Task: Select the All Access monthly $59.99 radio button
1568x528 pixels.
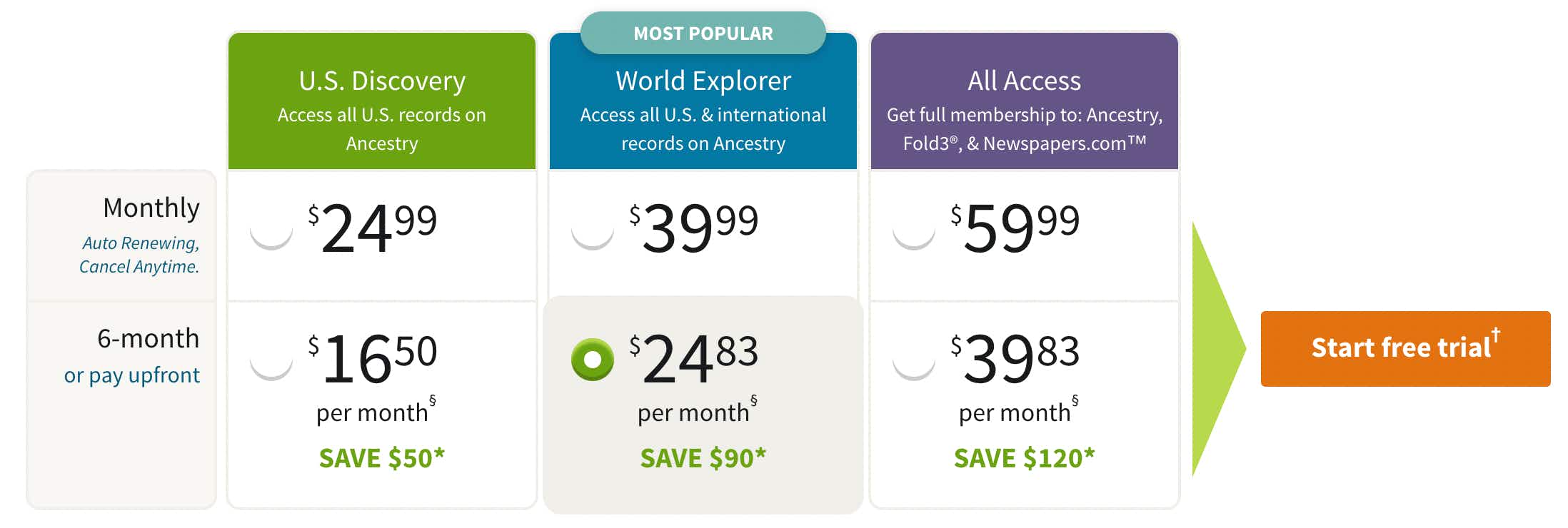Action: click(x=914, y=229)
